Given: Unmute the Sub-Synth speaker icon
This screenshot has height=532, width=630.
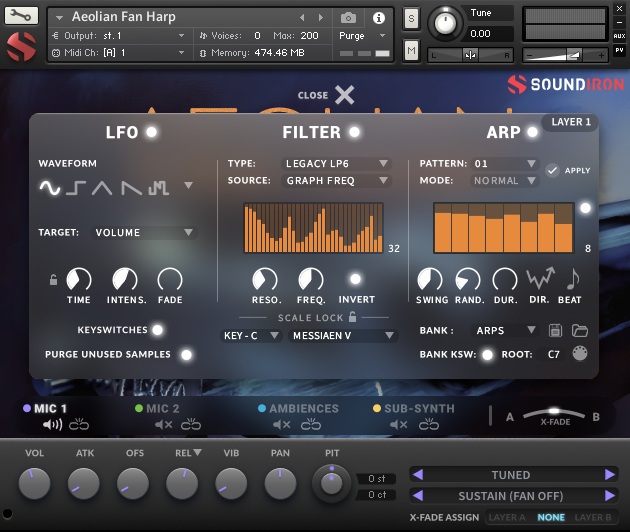Looking at the screenshot, I should pos(399,424).
